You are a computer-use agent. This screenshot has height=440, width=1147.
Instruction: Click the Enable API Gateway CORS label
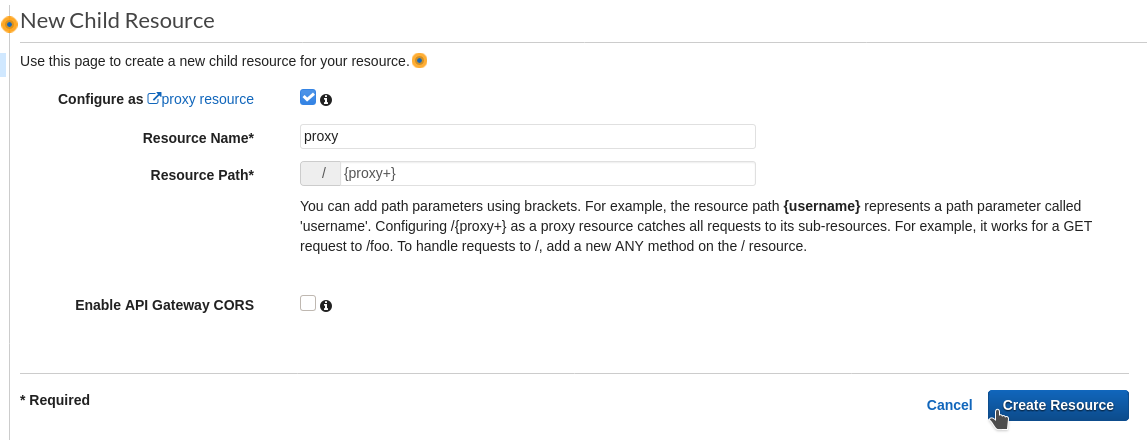pyautogui.click(x=165, y=305)
